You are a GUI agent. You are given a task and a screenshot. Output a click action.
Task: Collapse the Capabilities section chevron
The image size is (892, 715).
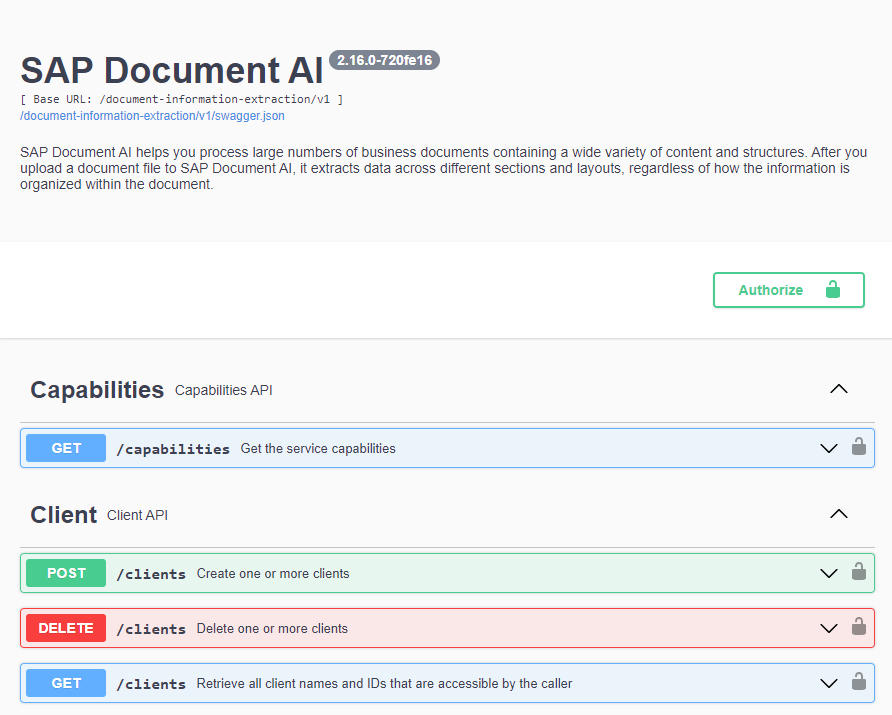coord(839,389)
